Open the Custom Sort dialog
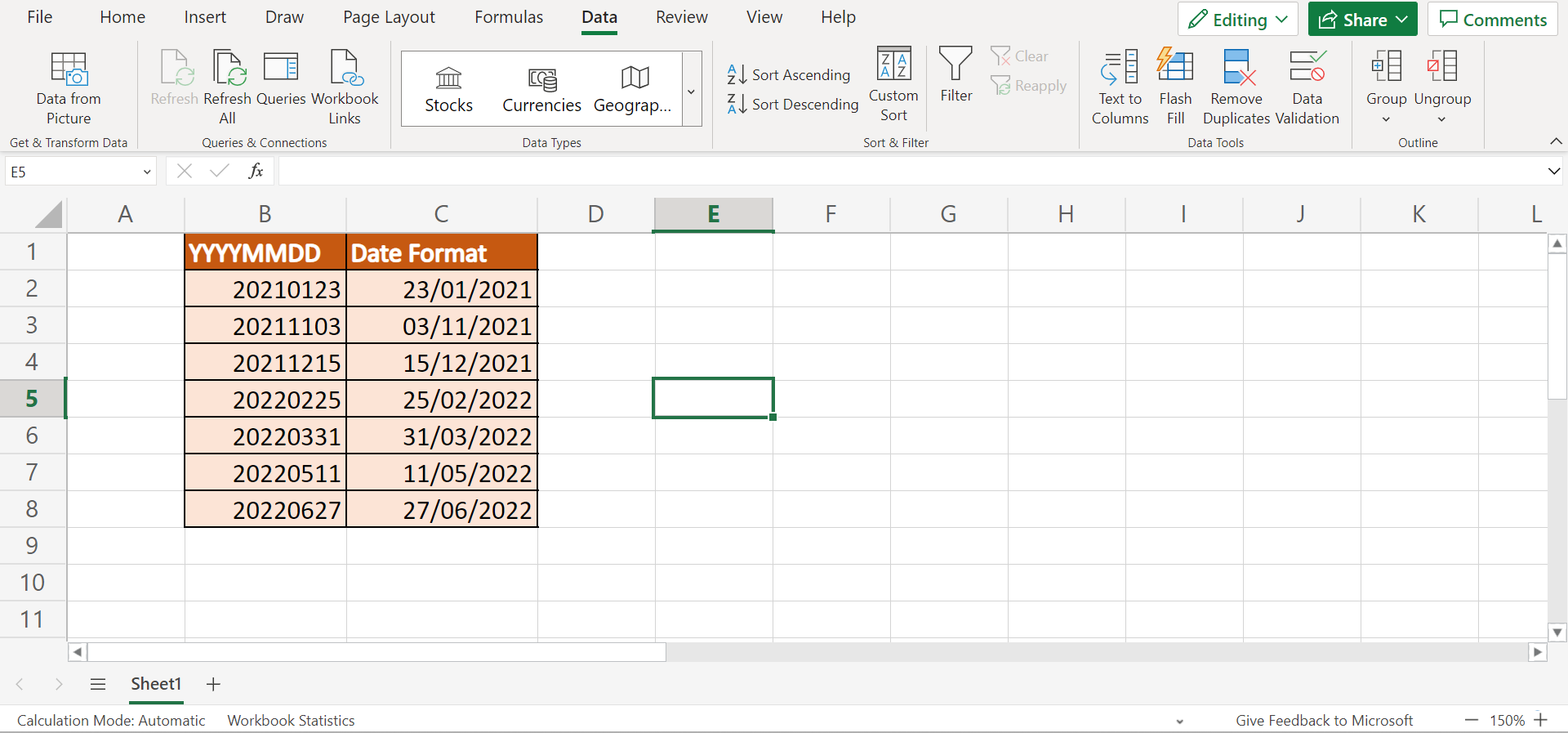 (893, 85)
